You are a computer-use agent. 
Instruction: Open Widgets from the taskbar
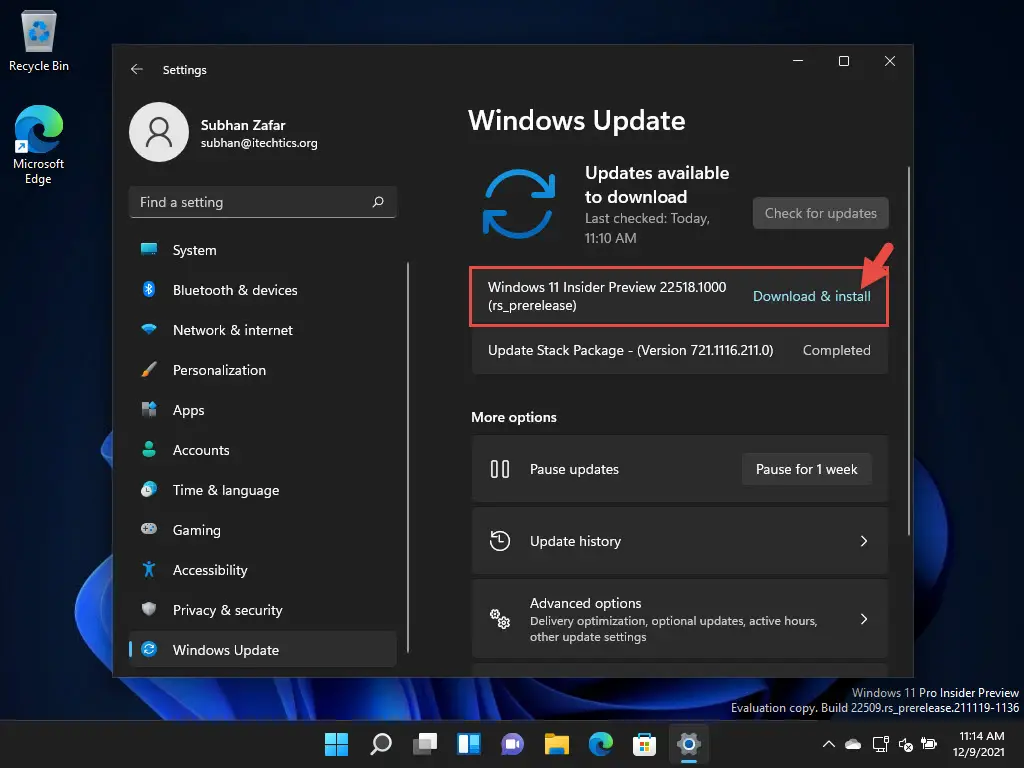pos(469,744)
